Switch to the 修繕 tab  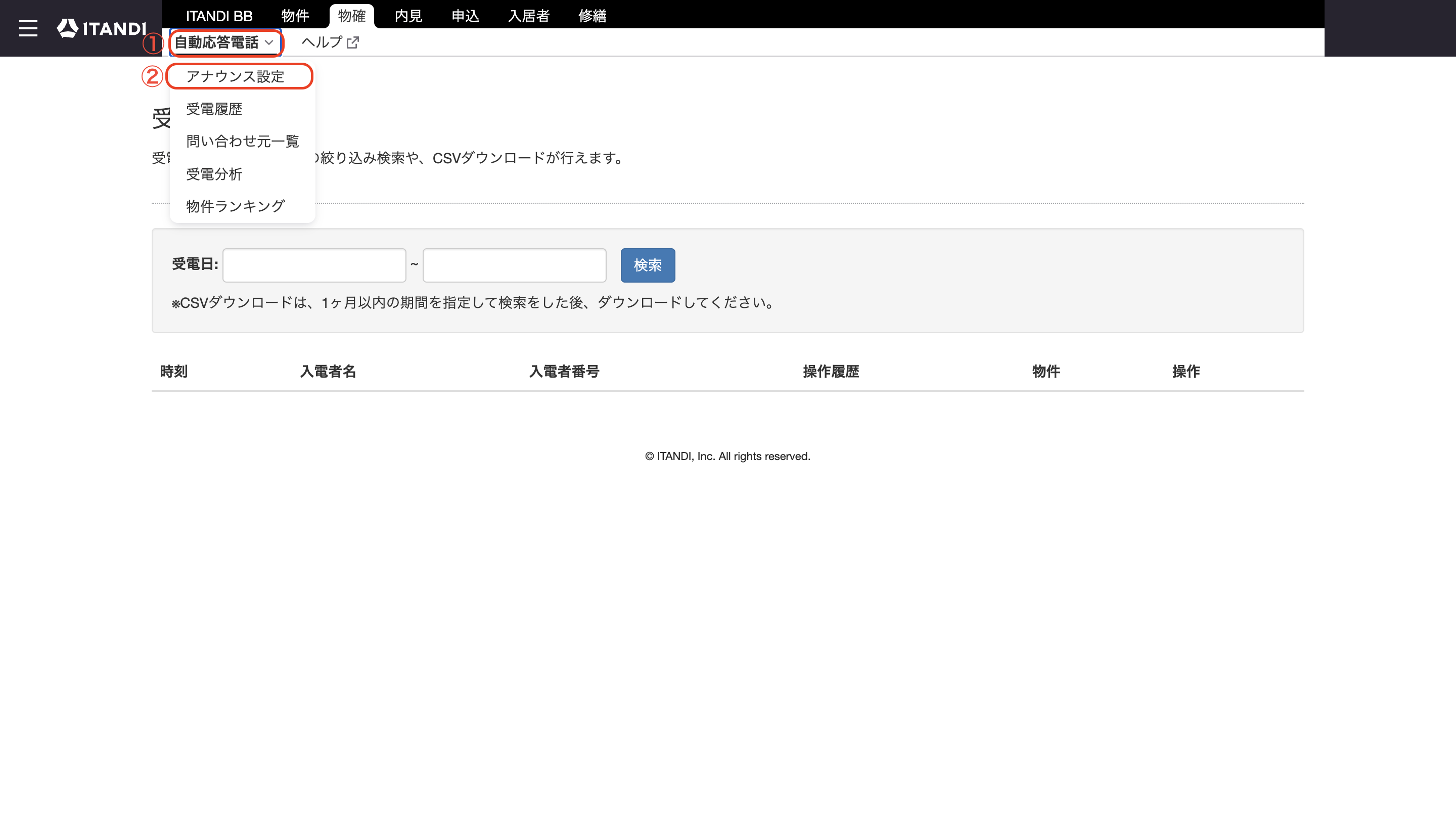point(593,16)
